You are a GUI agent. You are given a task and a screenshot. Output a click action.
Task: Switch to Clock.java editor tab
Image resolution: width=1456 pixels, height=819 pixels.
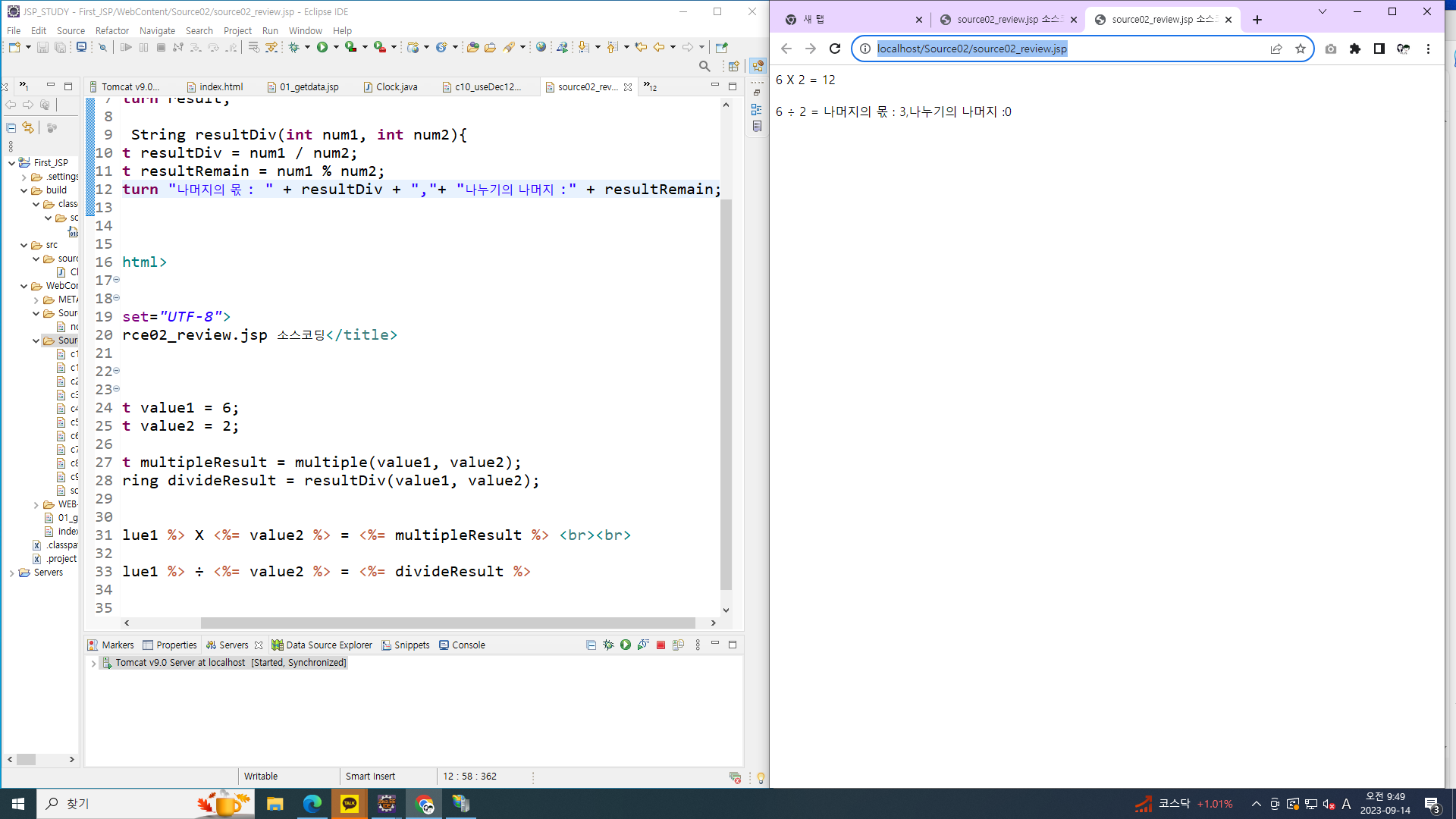click(x=396, y=87)
